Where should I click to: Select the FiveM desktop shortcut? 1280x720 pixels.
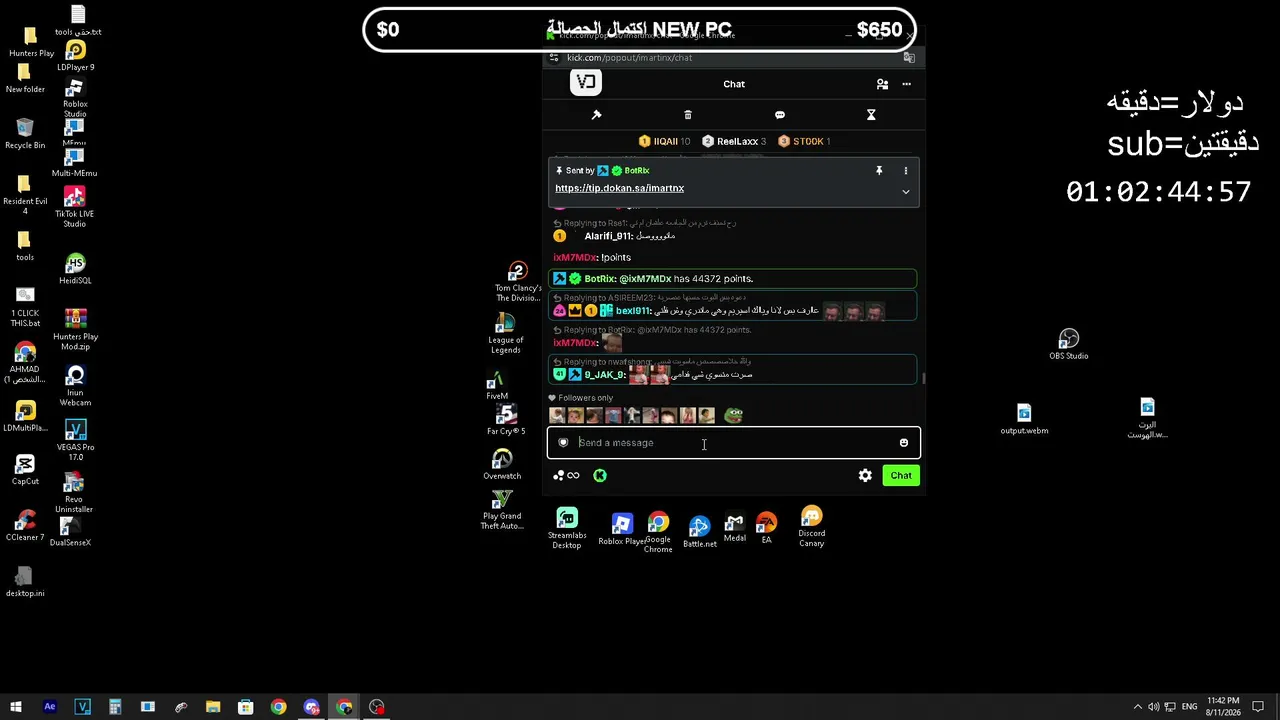pyautogui.click(x=497, y=386)
